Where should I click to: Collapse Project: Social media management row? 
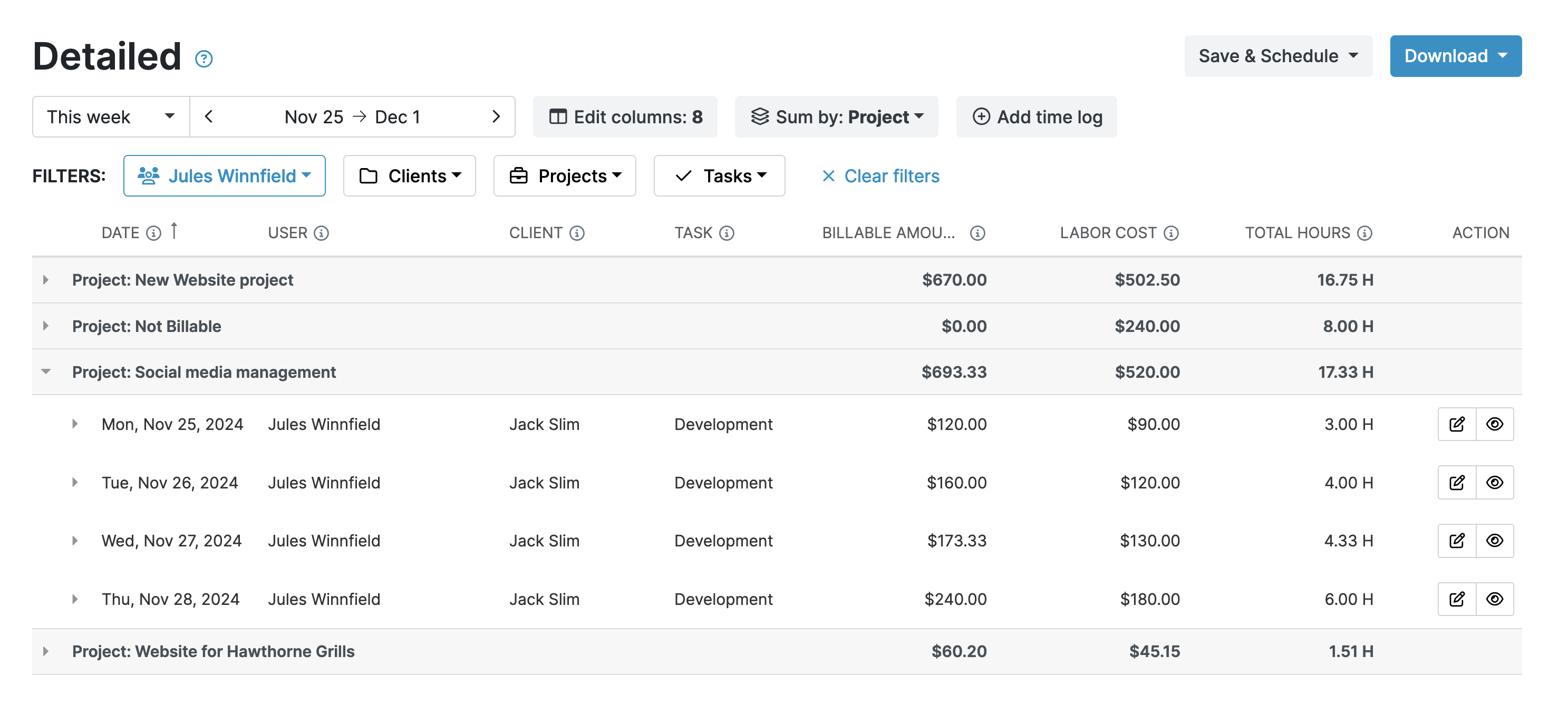pyautogui.click(x=46, y=371)
